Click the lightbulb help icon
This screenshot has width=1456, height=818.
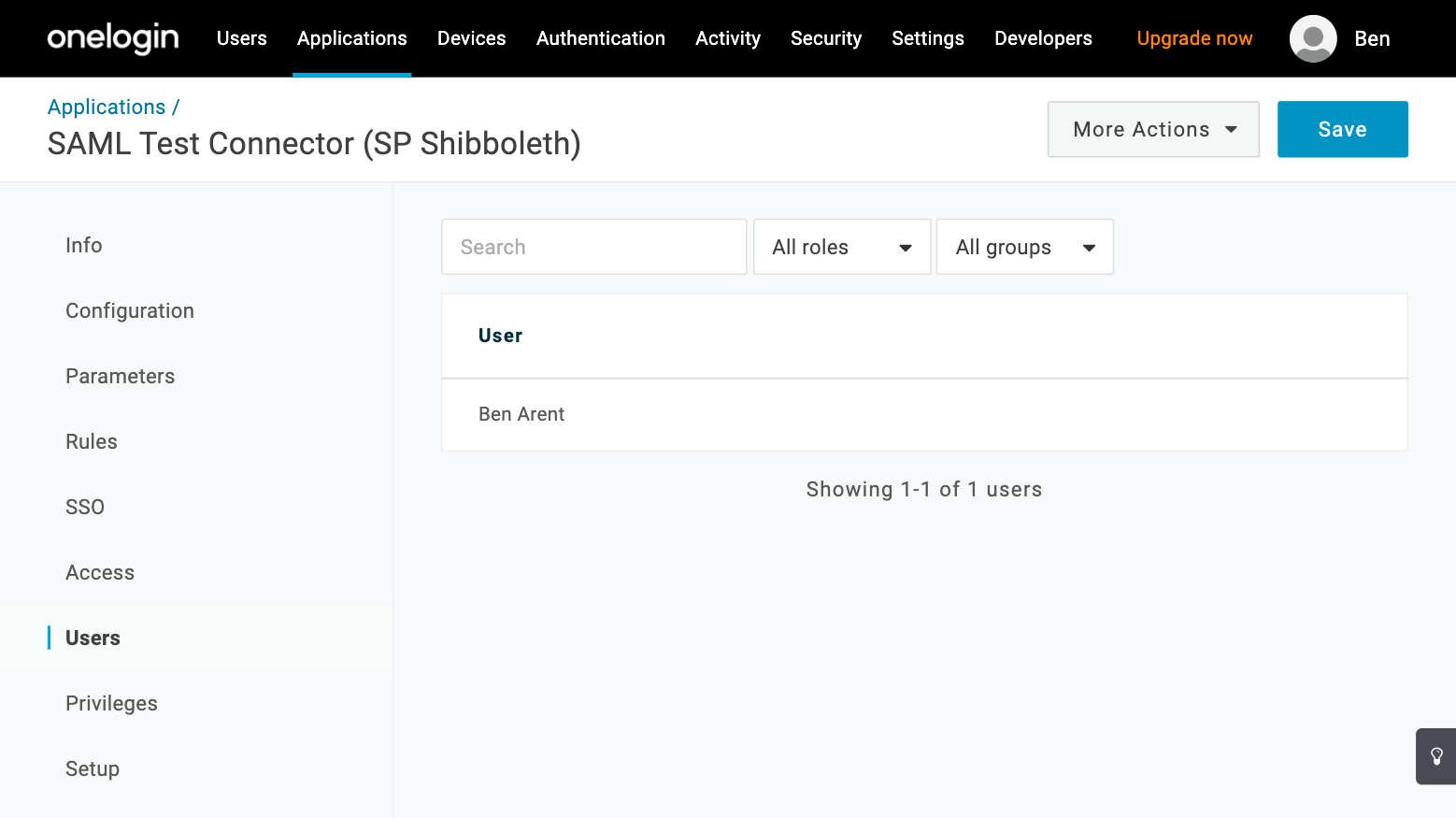point(1435,756)
